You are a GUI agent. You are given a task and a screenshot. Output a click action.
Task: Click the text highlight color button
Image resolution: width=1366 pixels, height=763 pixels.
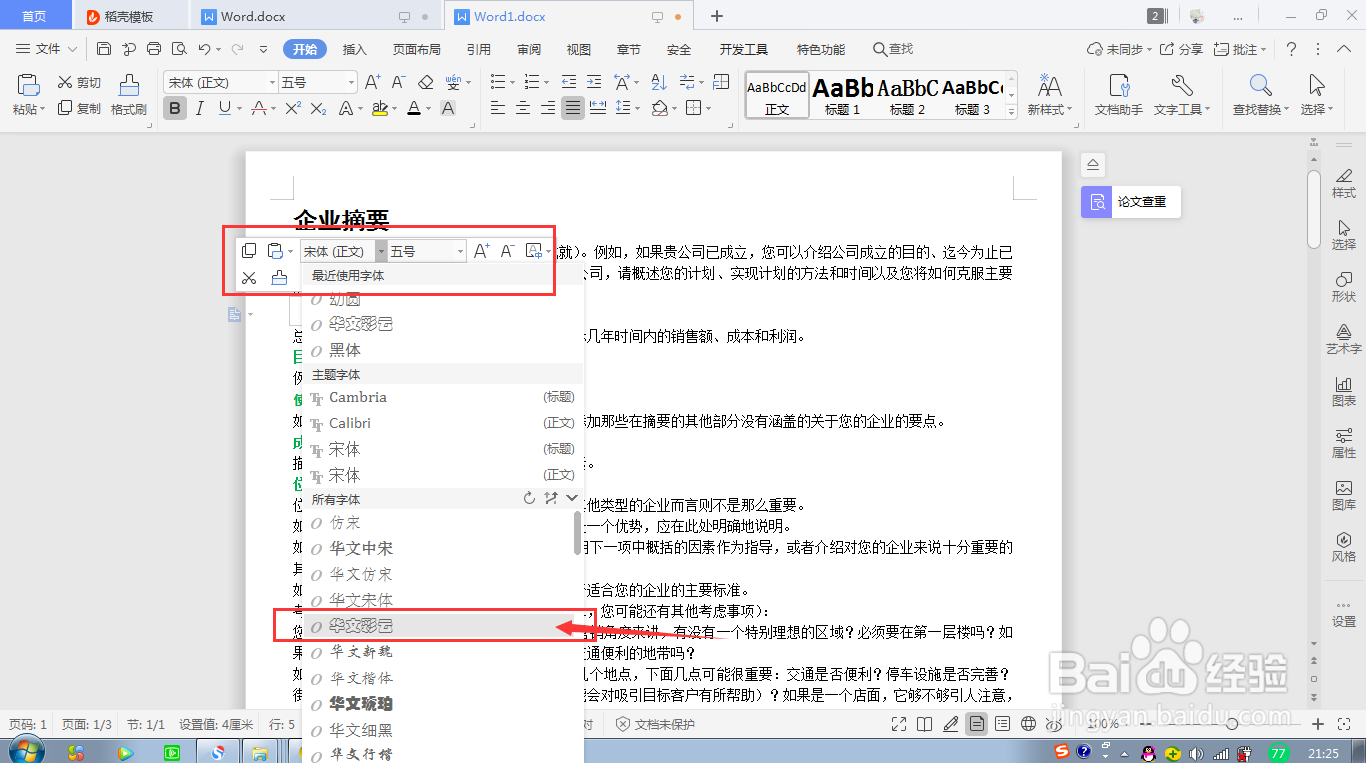(379, 108)
